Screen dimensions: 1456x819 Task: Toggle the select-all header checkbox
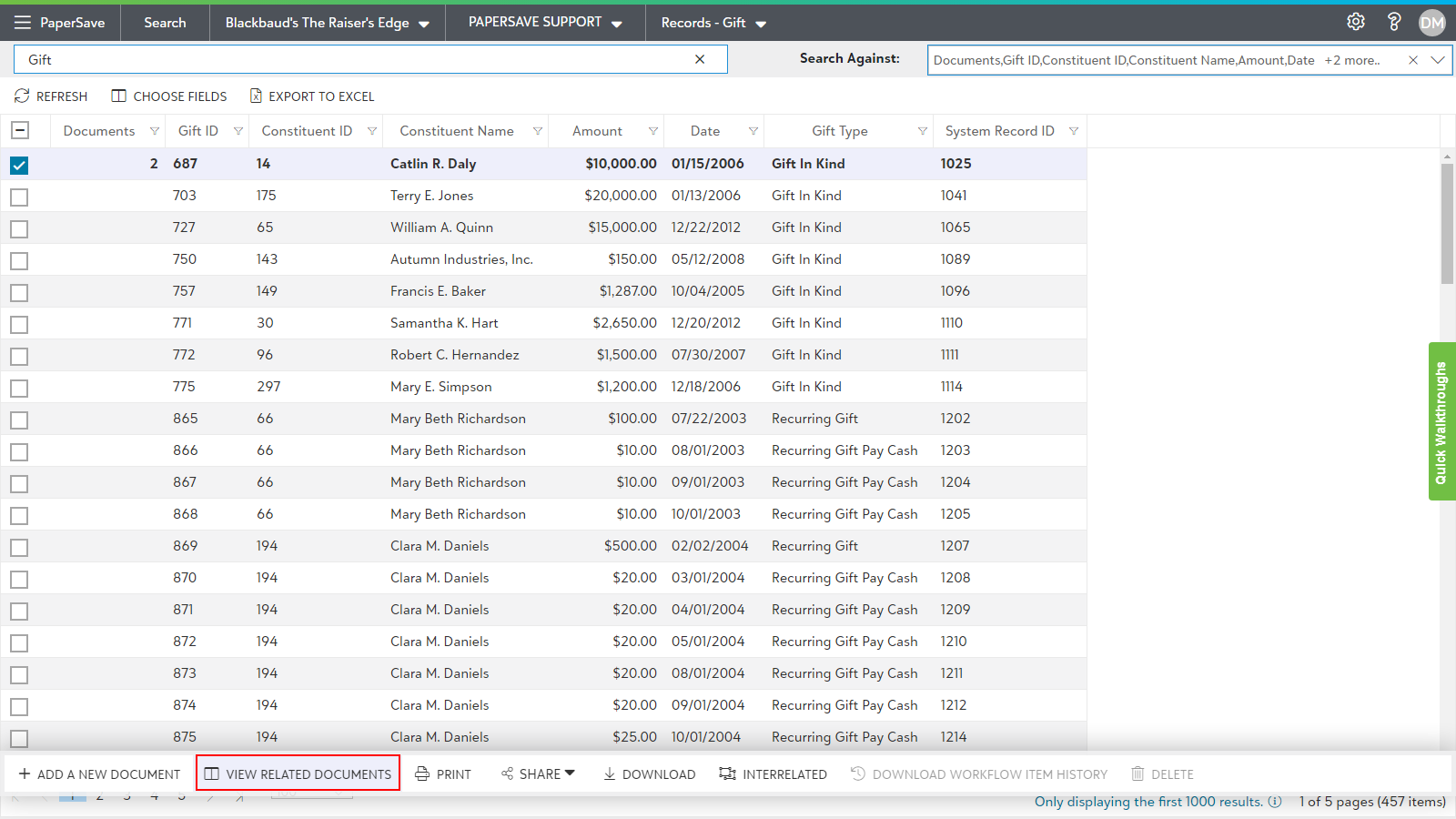tap(20, 130)
